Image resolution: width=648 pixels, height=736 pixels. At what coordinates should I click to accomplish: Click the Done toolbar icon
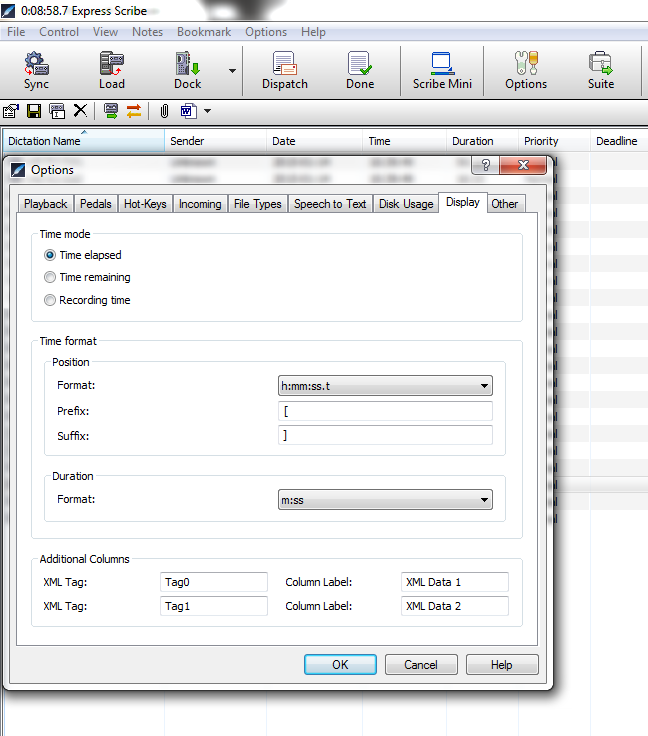pyautogui.click(x=360, y=70)
